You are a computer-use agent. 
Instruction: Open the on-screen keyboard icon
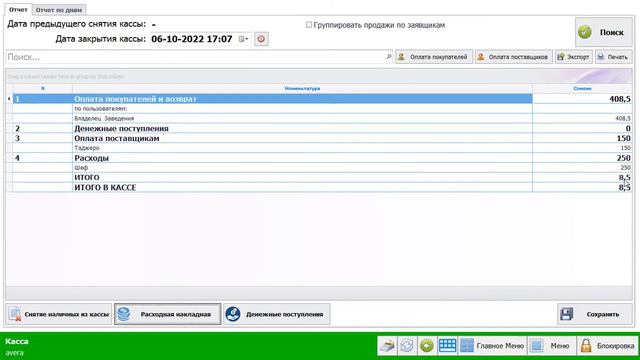click(447, 346)
